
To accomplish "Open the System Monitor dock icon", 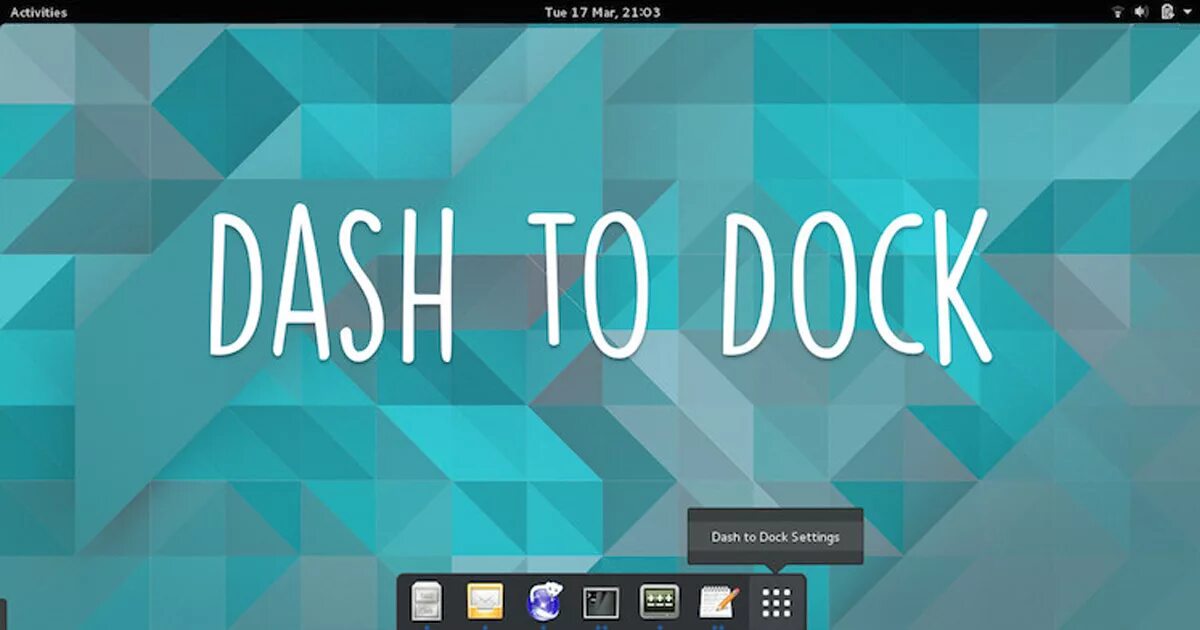I will (659, 602).
